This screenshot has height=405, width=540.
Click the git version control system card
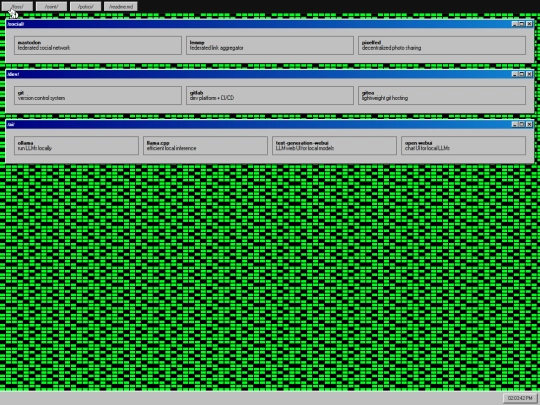coord(98,95)
